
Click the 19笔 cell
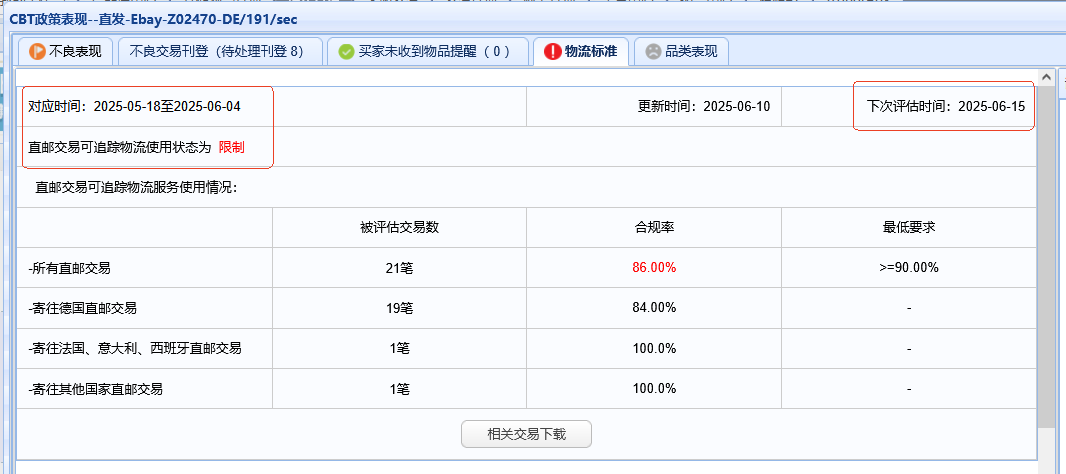399,308
